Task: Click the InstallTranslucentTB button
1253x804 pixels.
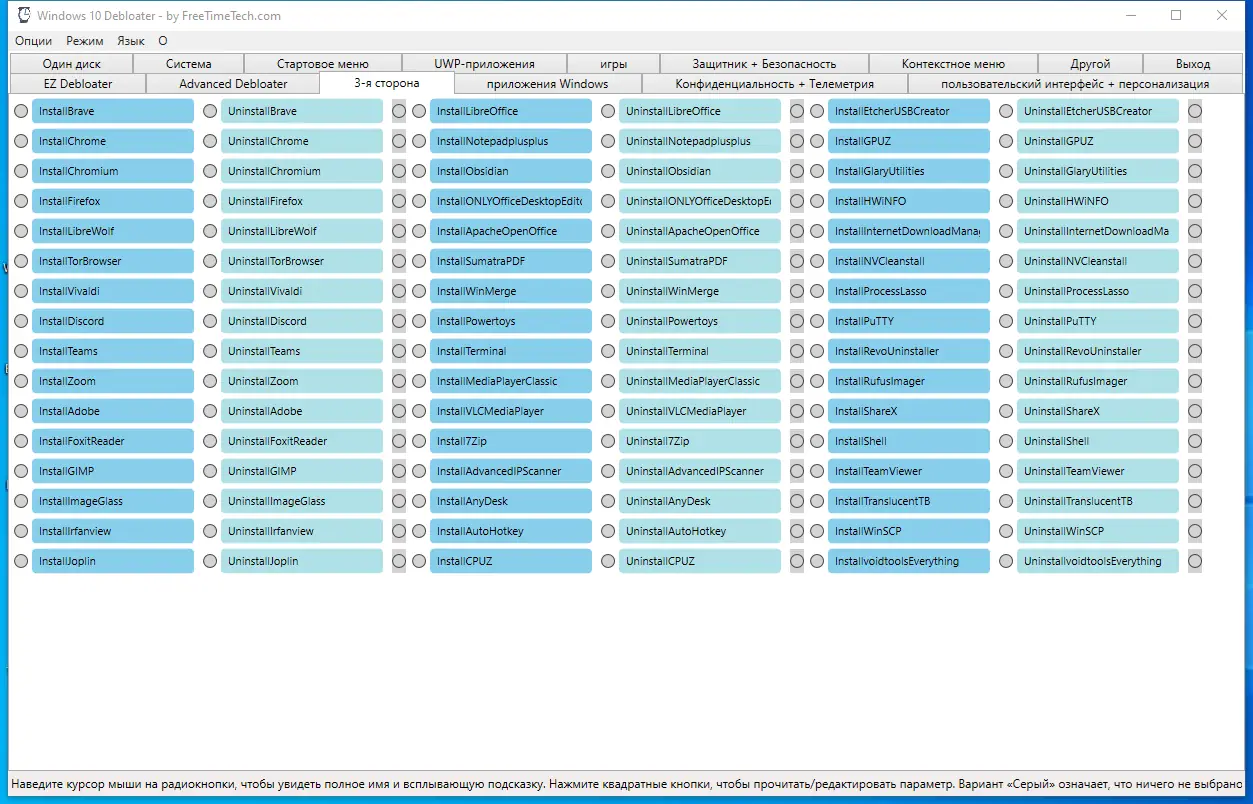Action: click(909, 501)
